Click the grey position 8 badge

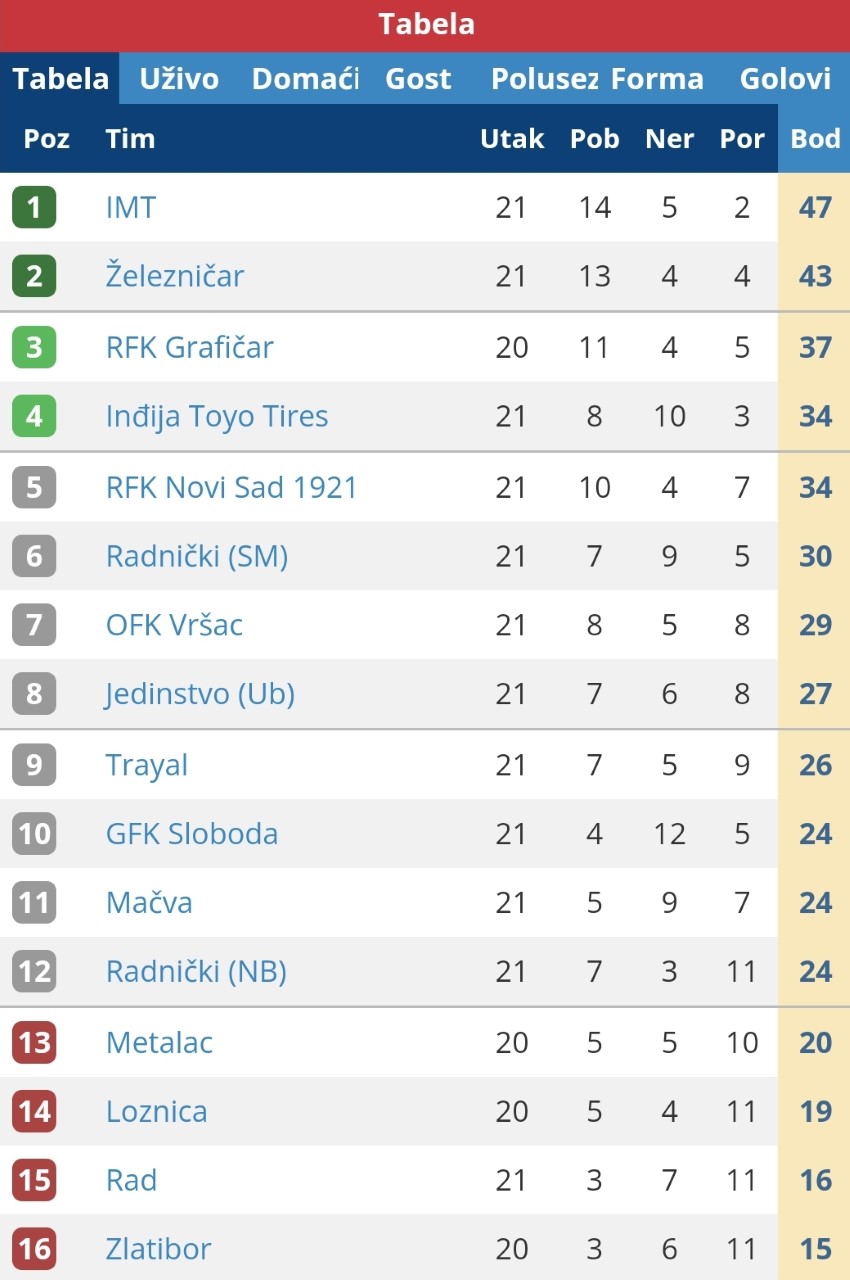[34, 693]
